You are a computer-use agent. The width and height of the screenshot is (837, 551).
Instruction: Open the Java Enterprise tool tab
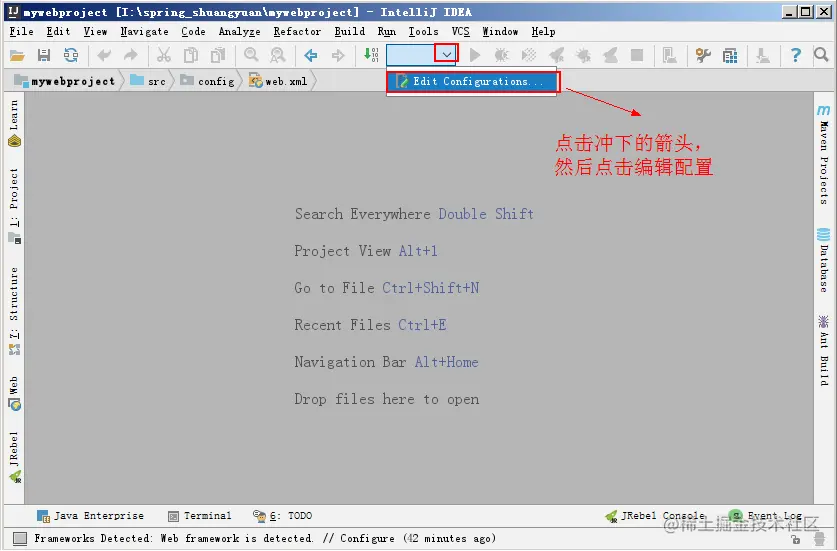[x=90, y=516]
